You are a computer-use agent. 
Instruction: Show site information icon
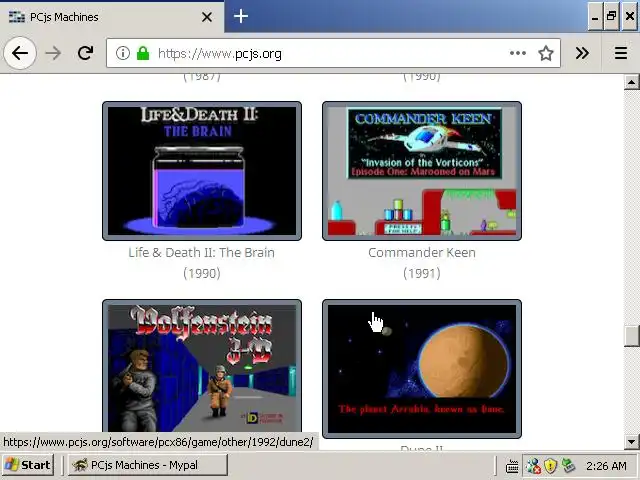tap(122, 53)
